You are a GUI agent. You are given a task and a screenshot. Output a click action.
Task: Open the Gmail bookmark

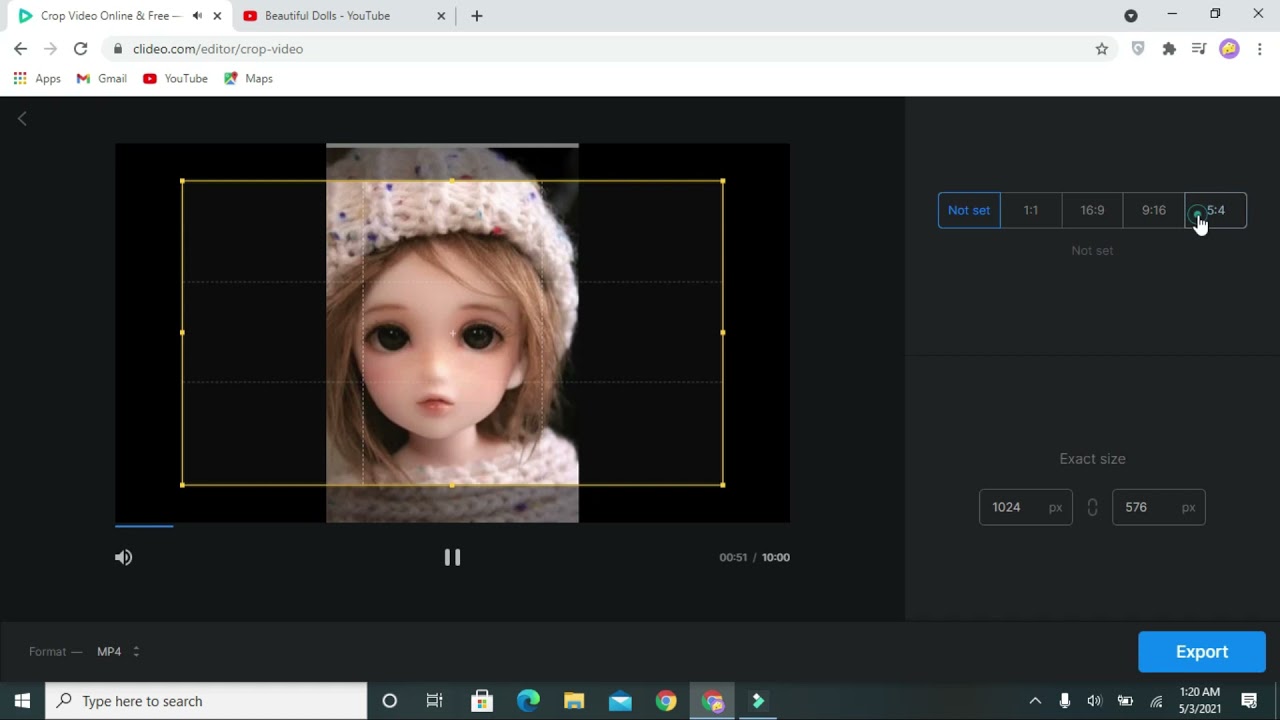[102, 78]
